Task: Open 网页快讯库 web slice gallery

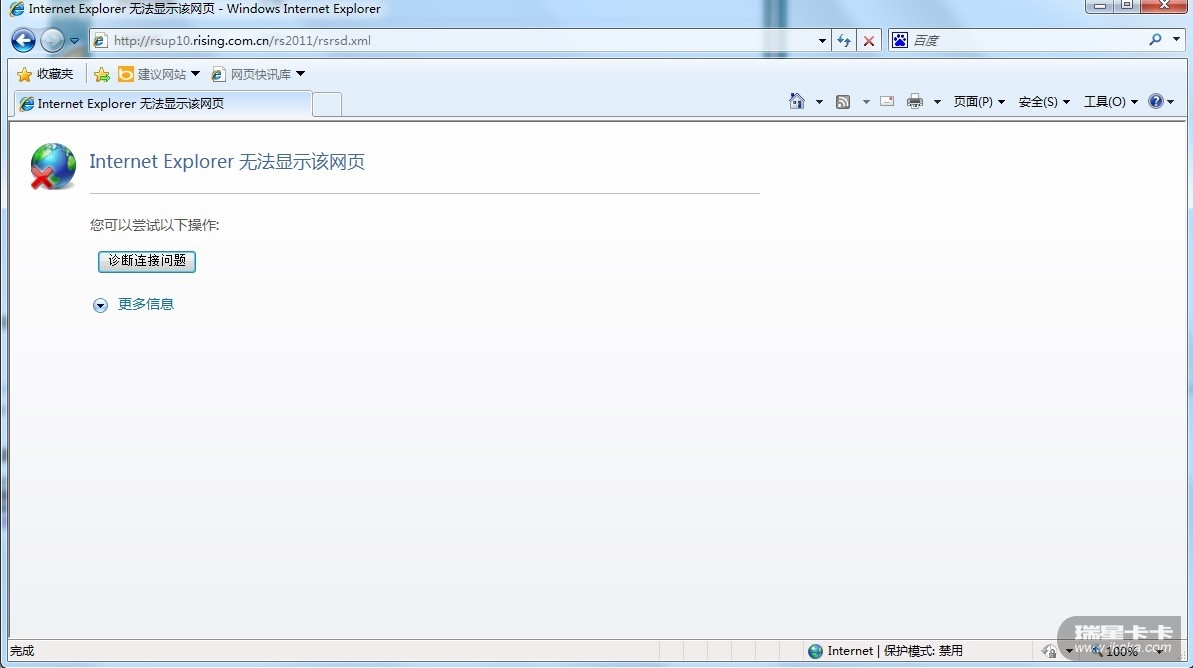Action: pyautogui.click(x=258, y=74)
